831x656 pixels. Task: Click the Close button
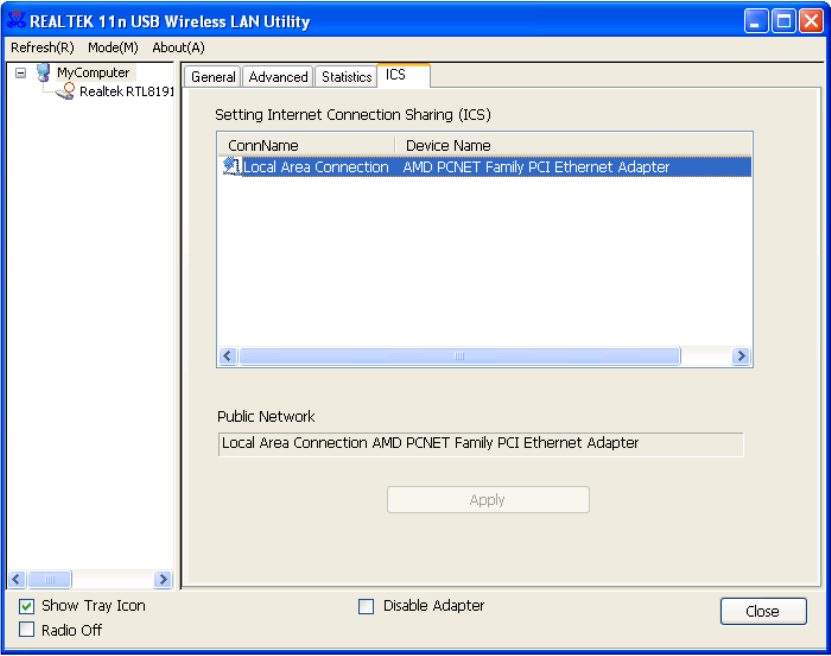(x=763, y=611)
